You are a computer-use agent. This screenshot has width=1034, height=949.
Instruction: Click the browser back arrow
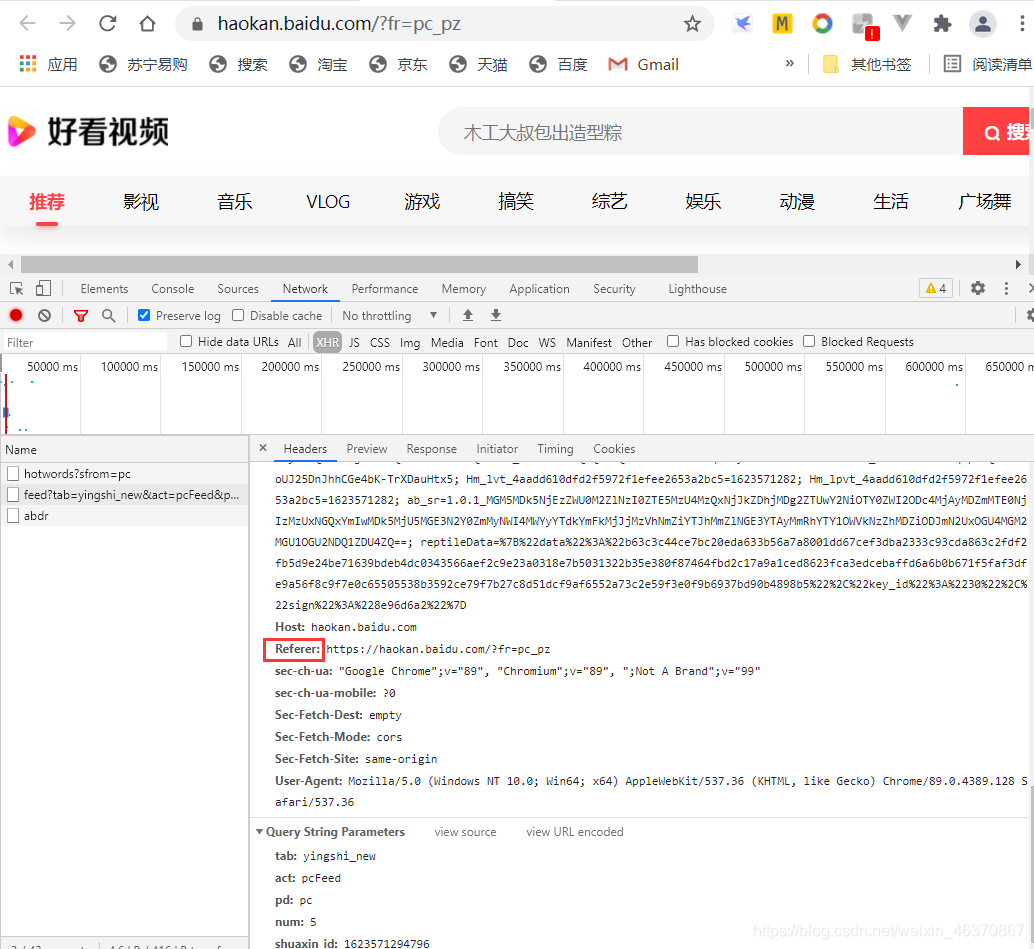[x=27, y=24]
